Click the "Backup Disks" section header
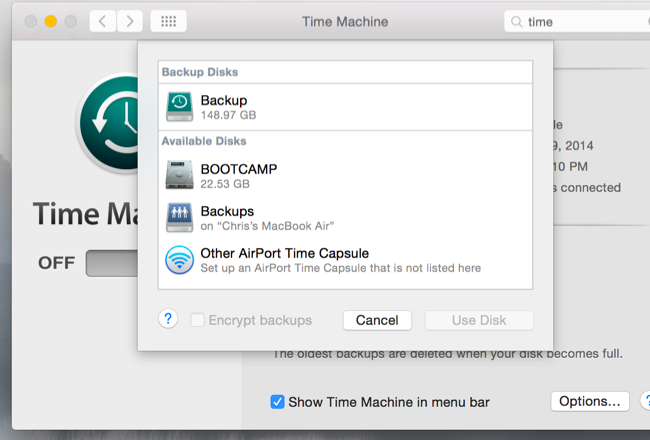Viewport: 650px width, 440px height. [200, 72]
